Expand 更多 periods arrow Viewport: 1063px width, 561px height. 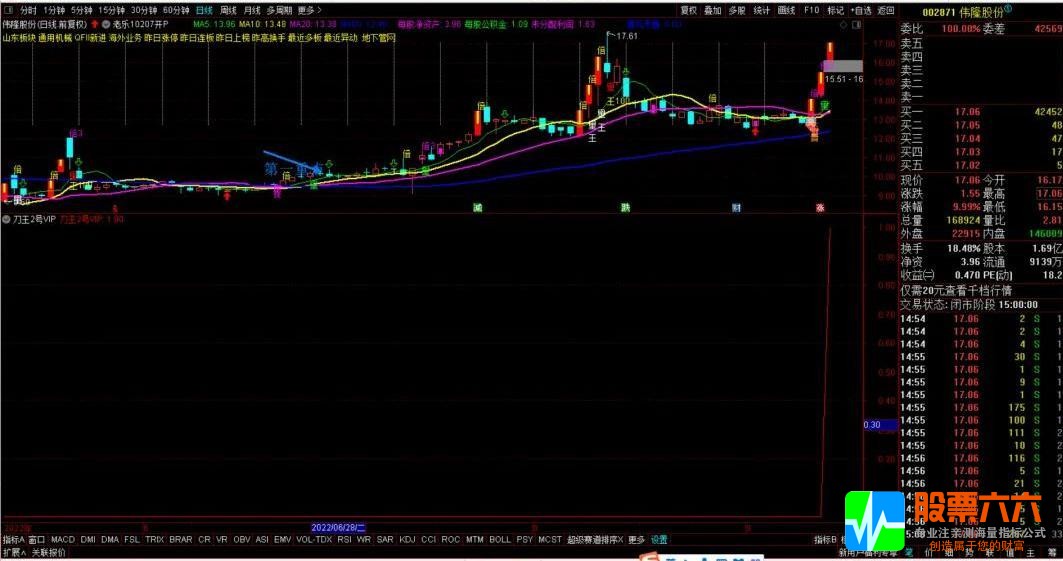[x=310, y=10]
